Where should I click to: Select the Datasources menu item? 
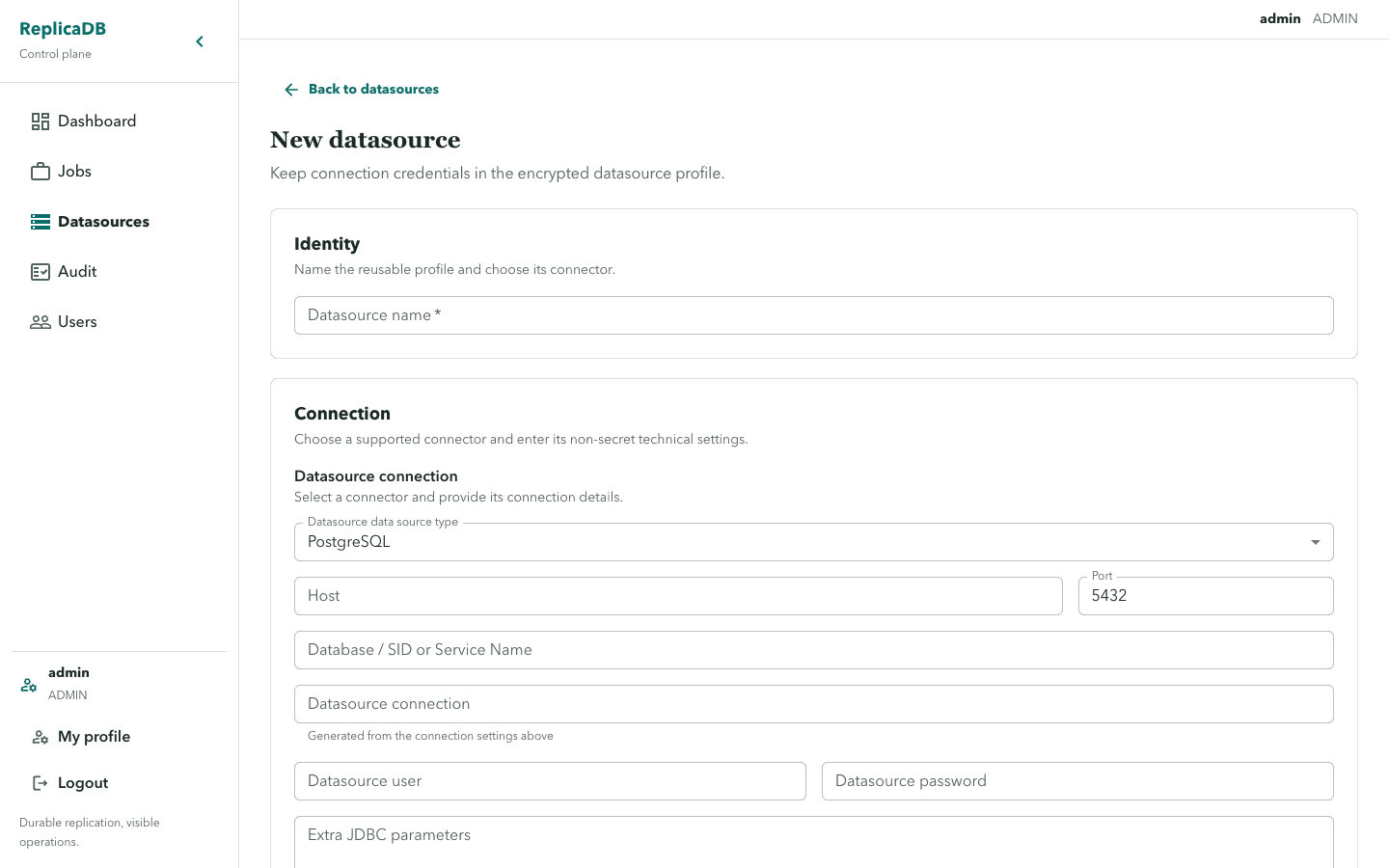coord(120,222)
